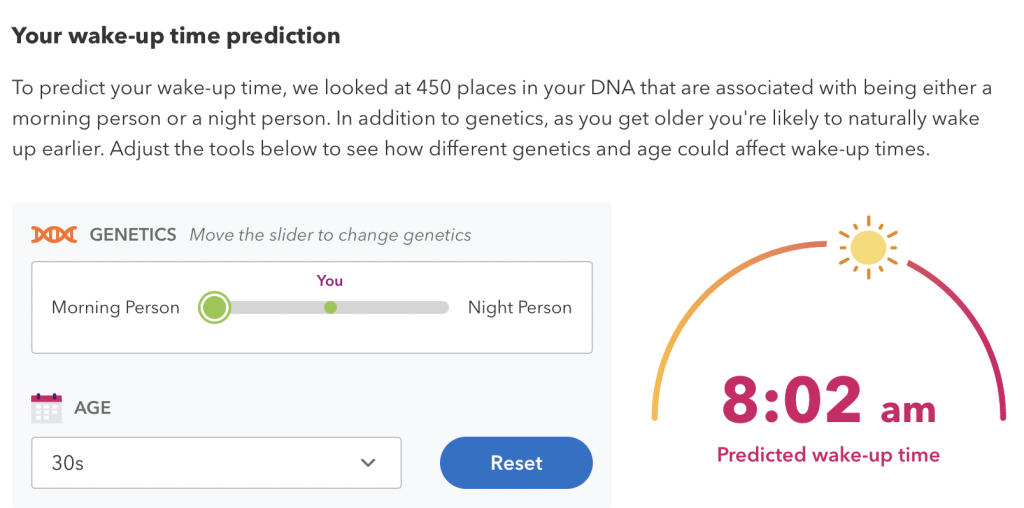Viewport: 1024px width, 508px height.
Task: Click the chevron arrow in age dropdown
Action: [368, 463]
